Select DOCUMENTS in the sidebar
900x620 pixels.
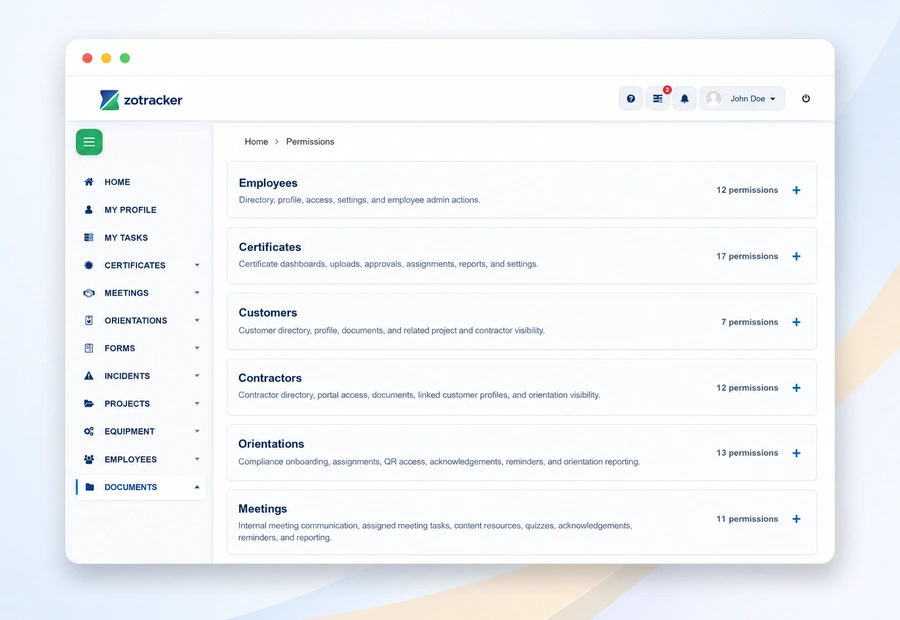[130, 487]
